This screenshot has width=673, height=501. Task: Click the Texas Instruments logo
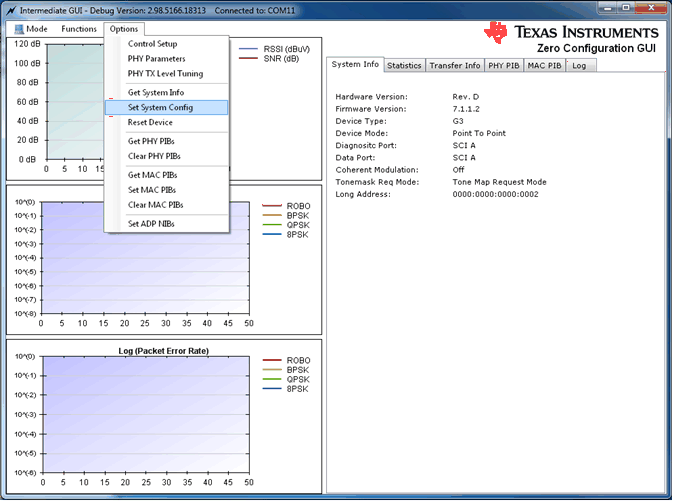[x=571, y=32]
